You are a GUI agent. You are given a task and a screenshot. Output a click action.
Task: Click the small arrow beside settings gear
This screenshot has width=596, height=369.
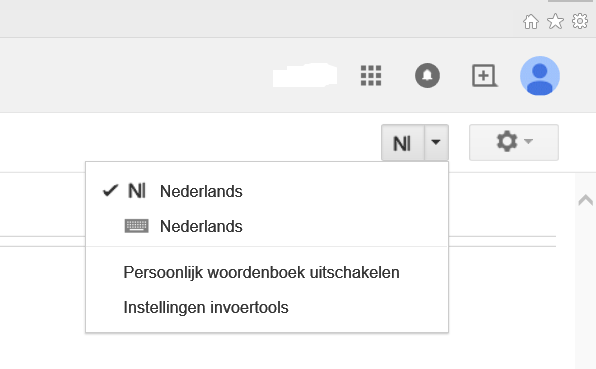pyautogui.click(x=528, y=141)
